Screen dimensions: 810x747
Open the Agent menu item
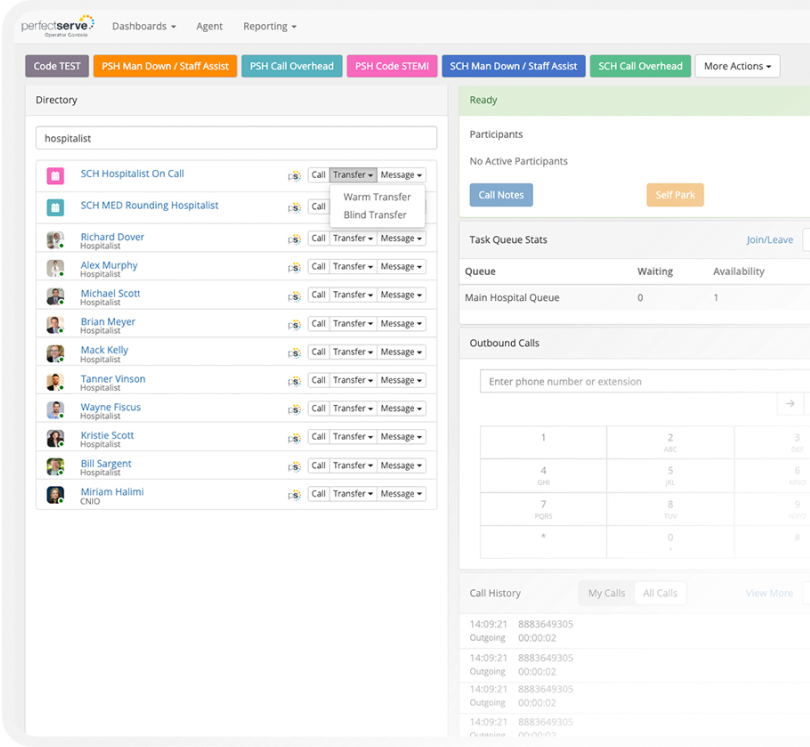tap(210, 26)
